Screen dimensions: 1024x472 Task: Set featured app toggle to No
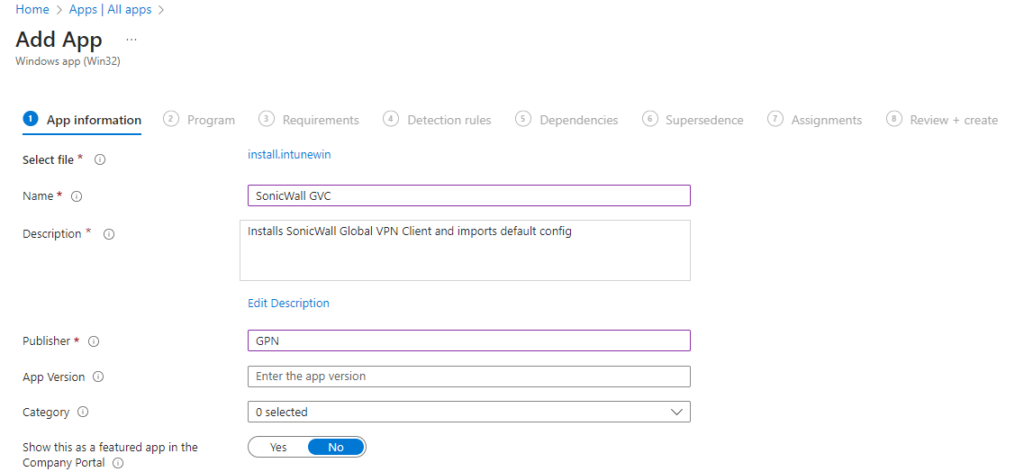click(x=336, y=447)
